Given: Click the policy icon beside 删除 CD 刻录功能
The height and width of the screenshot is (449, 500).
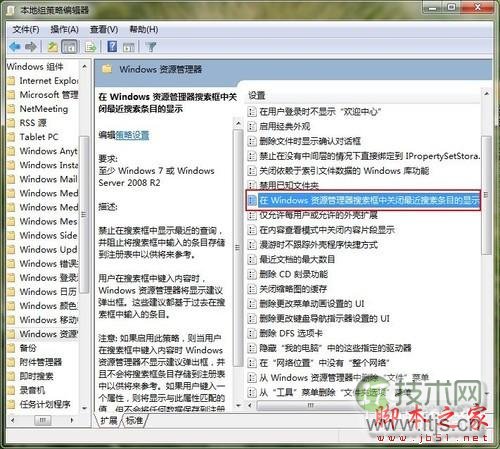Looking at the screenshot, I should (252, 274).
